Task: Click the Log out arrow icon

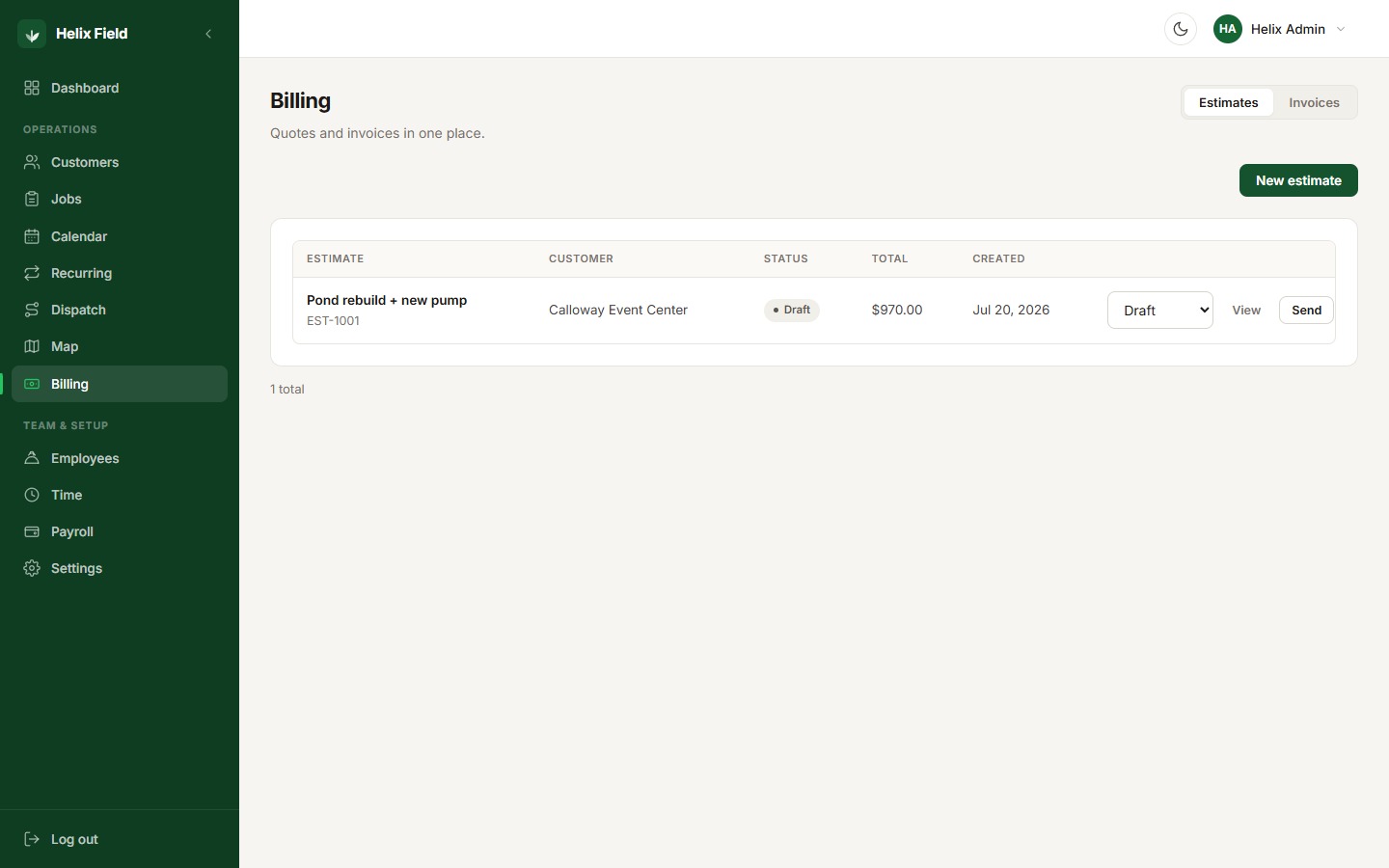Action: 32,839
